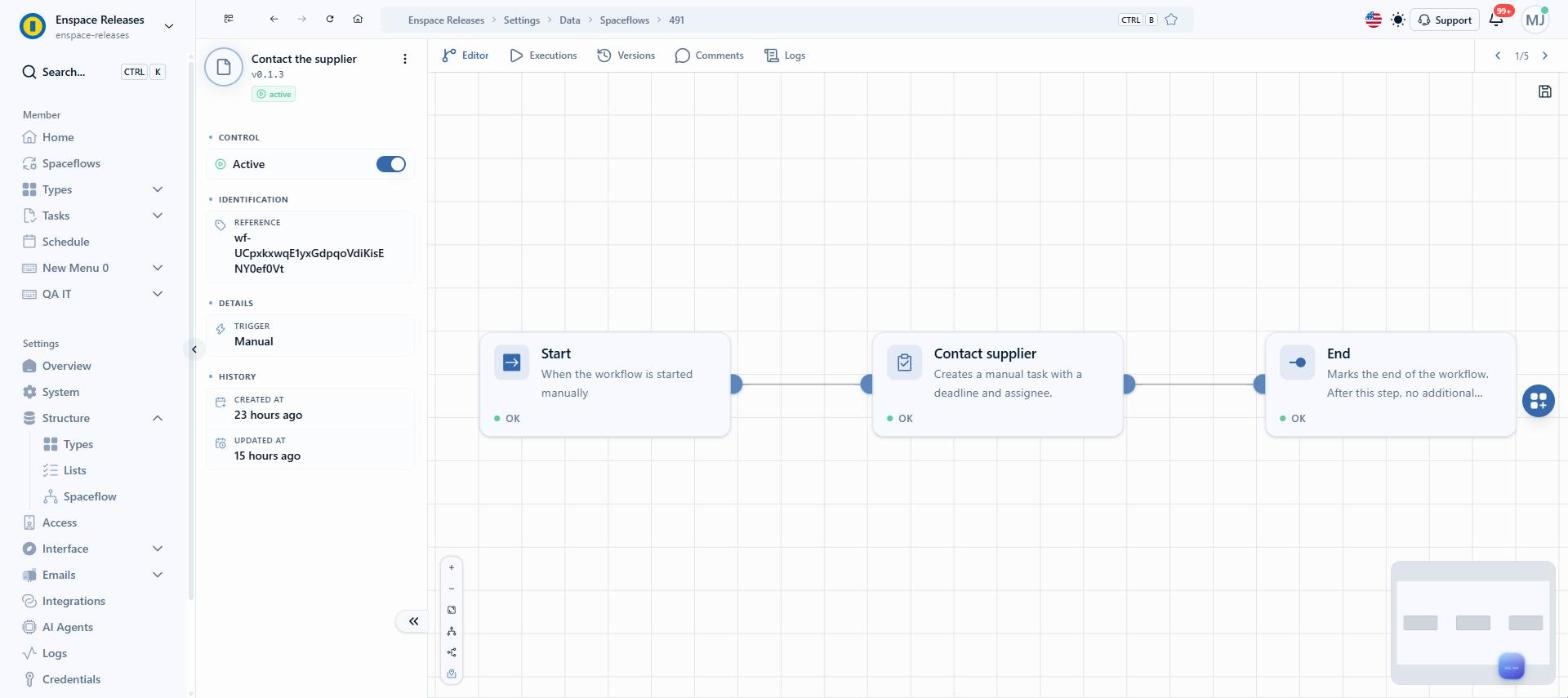This screenshot has height=698, width=1568.
Task: Select the Start node
Action: tap(605, 385)
